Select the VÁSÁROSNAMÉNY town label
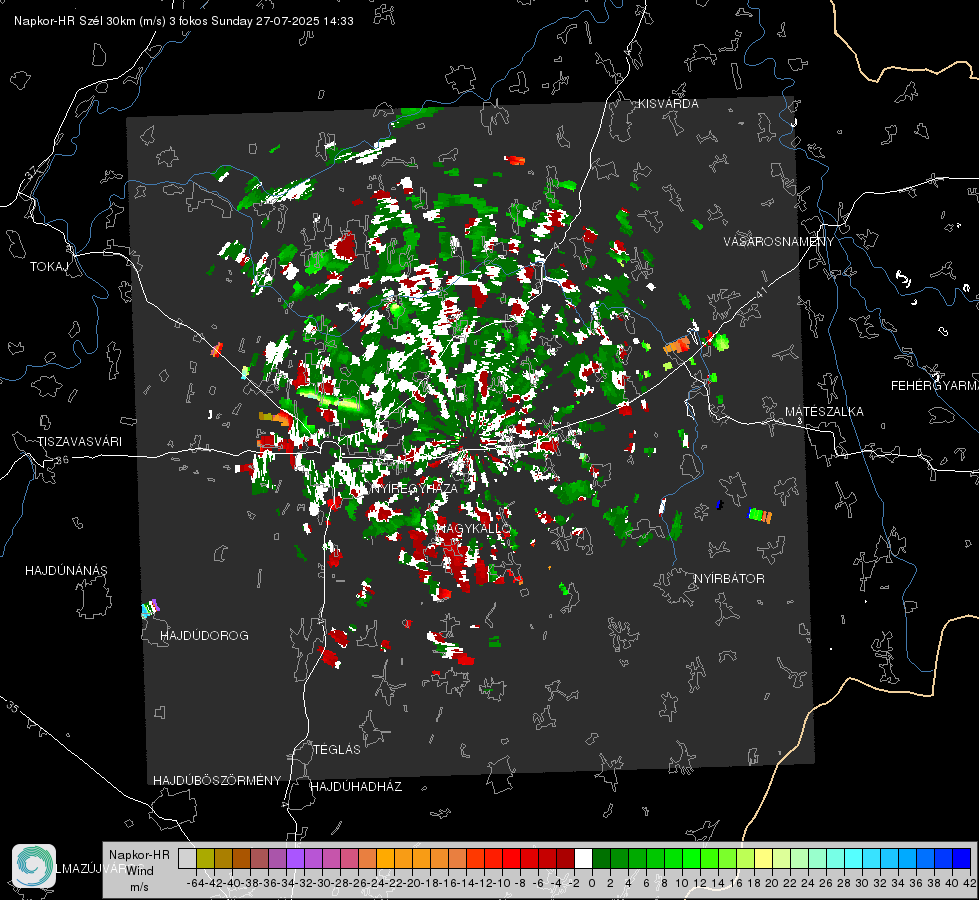The width and height of the screenshot is (979, 900). pyautogui.click(x=779, y=242)
